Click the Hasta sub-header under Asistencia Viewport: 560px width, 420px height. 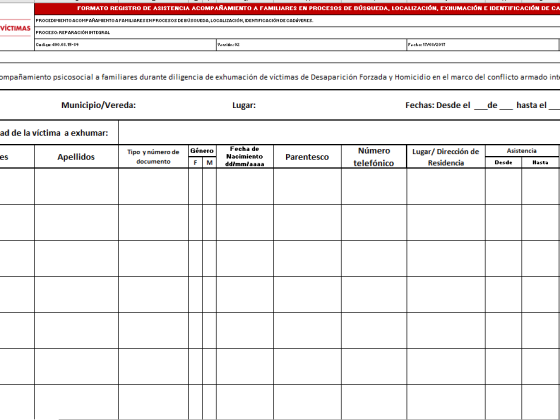(540, 162)
